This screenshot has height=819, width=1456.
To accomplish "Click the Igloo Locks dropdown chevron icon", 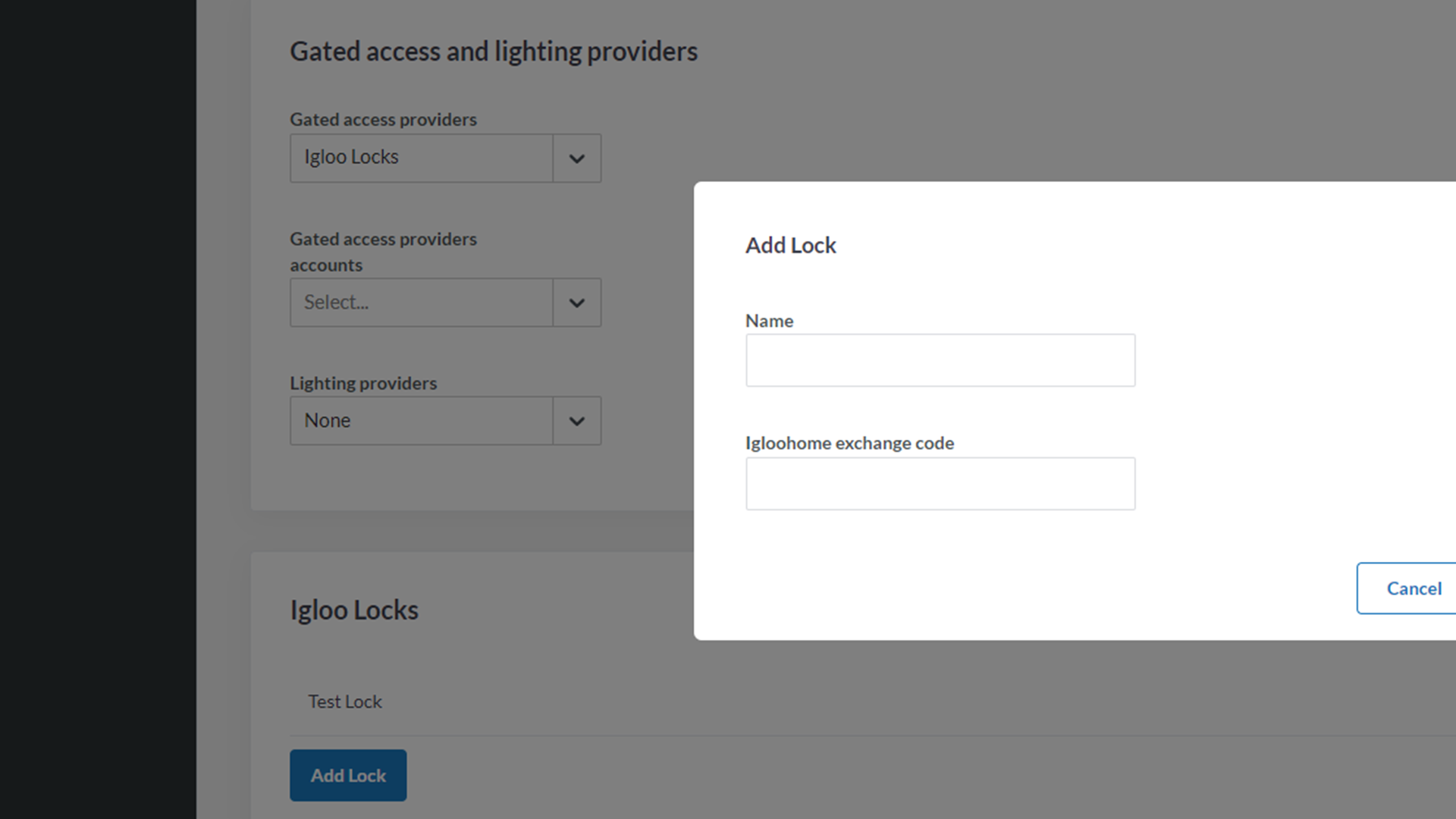I will [x=576, y=158].
